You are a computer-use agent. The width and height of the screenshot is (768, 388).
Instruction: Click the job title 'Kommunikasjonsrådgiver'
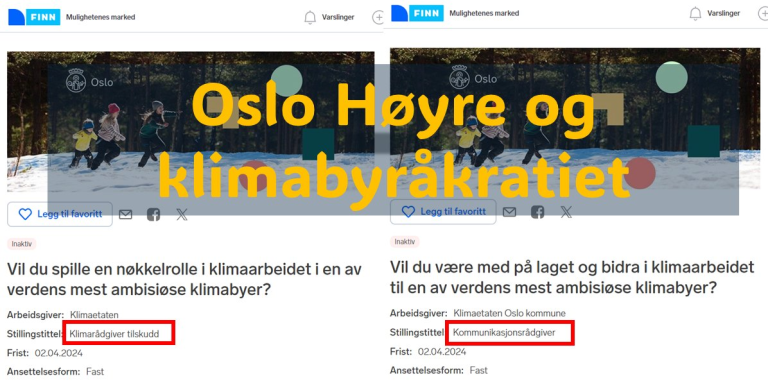504,333
